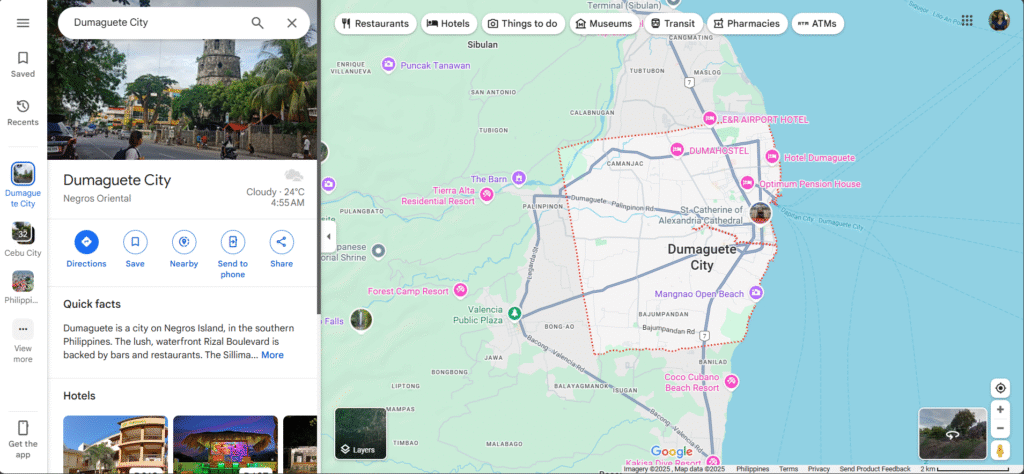This screenshot has height=474, width=1024.
Task: Save Dumaguete City place
Action: click(x=135, y=249)
